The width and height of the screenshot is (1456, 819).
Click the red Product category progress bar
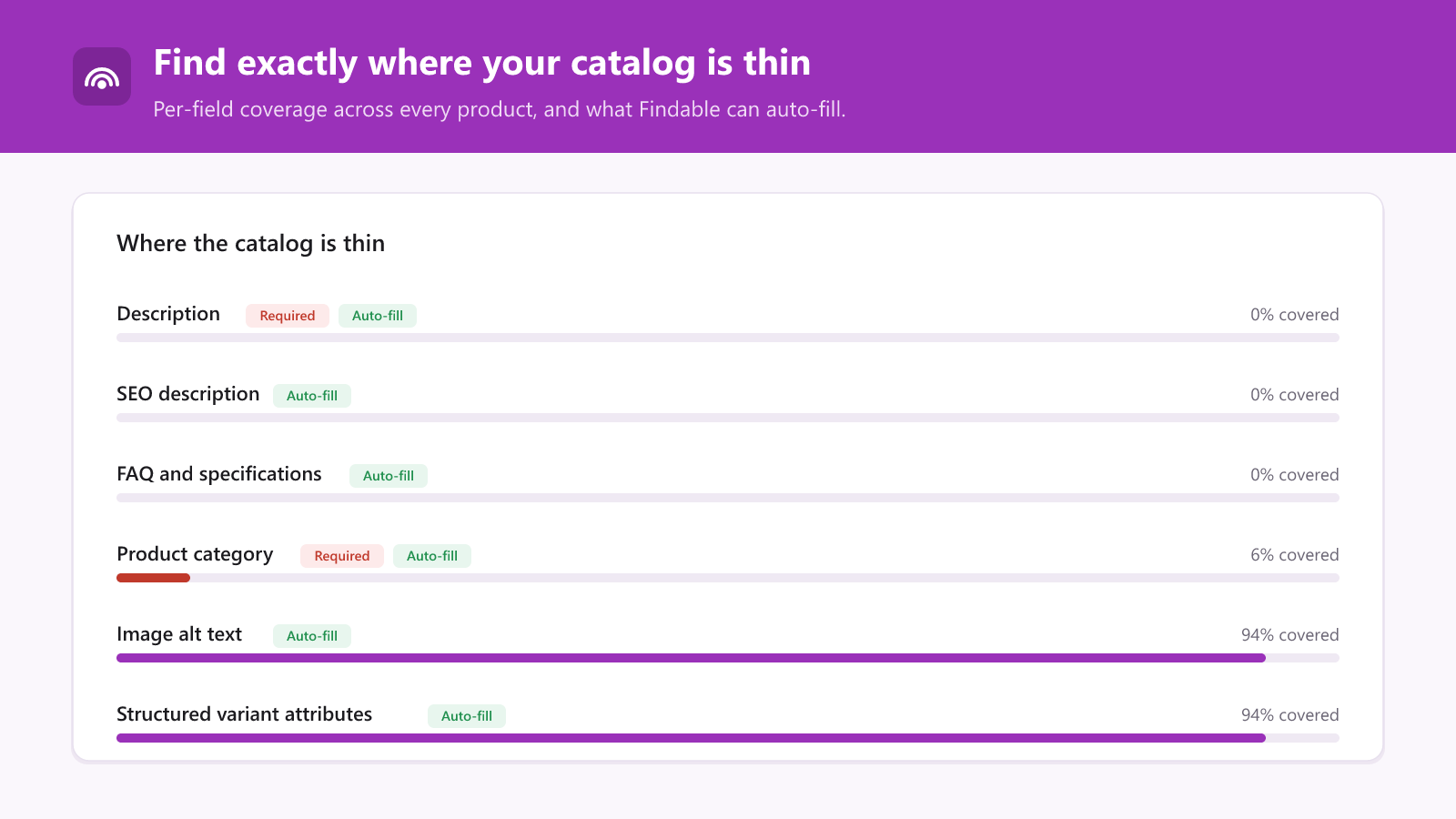(x=153, y=578)
